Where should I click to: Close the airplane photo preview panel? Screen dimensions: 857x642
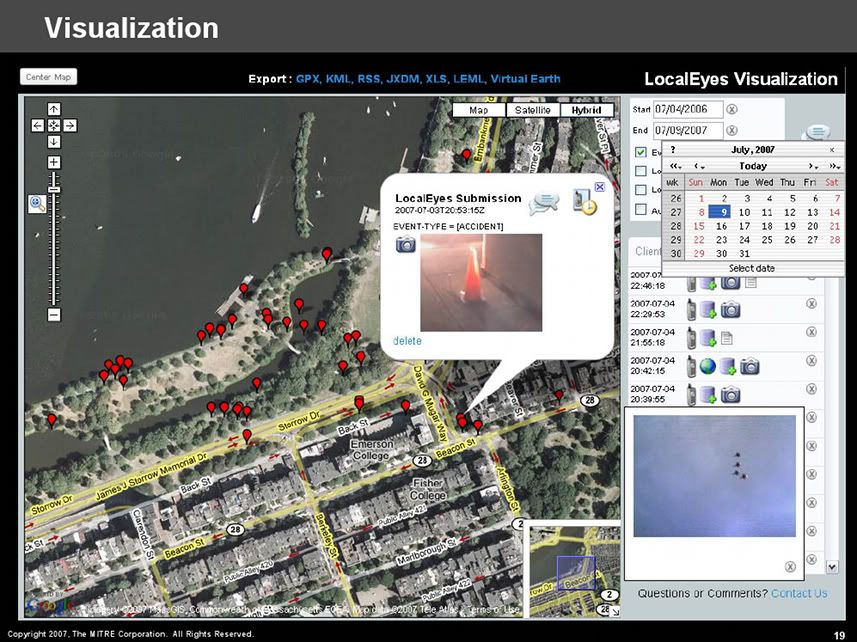(x=790, y=567)
